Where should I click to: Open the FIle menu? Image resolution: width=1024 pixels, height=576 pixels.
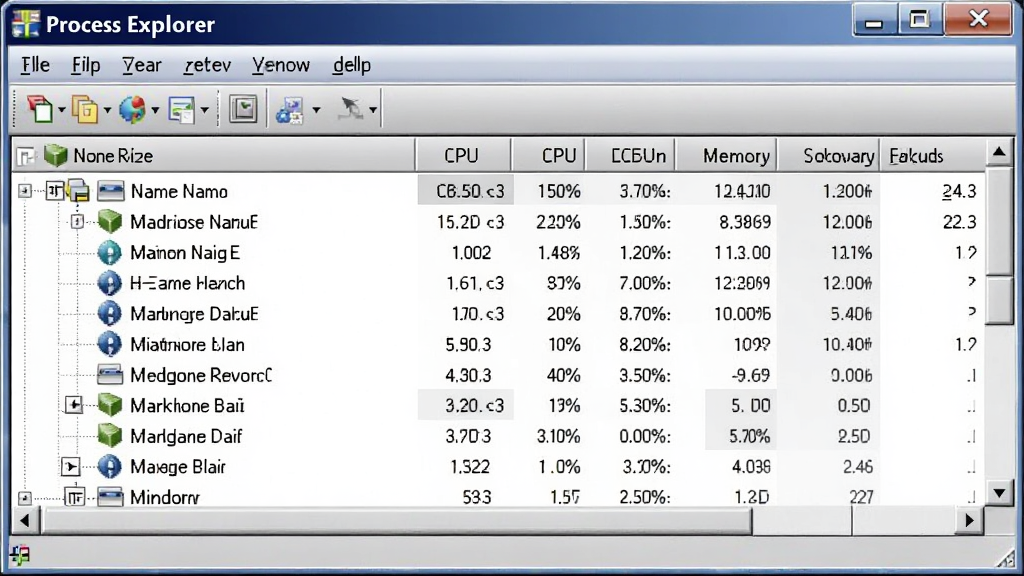point(35,65)
